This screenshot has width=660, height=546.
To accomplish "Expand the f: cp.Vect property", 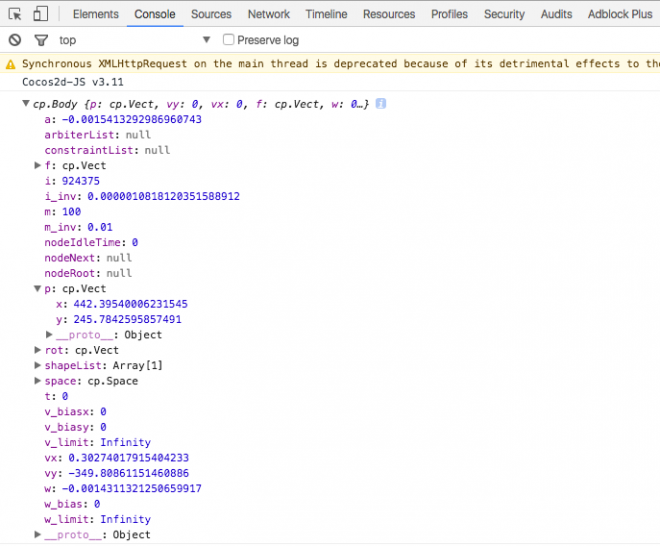I will pos(38,166).
